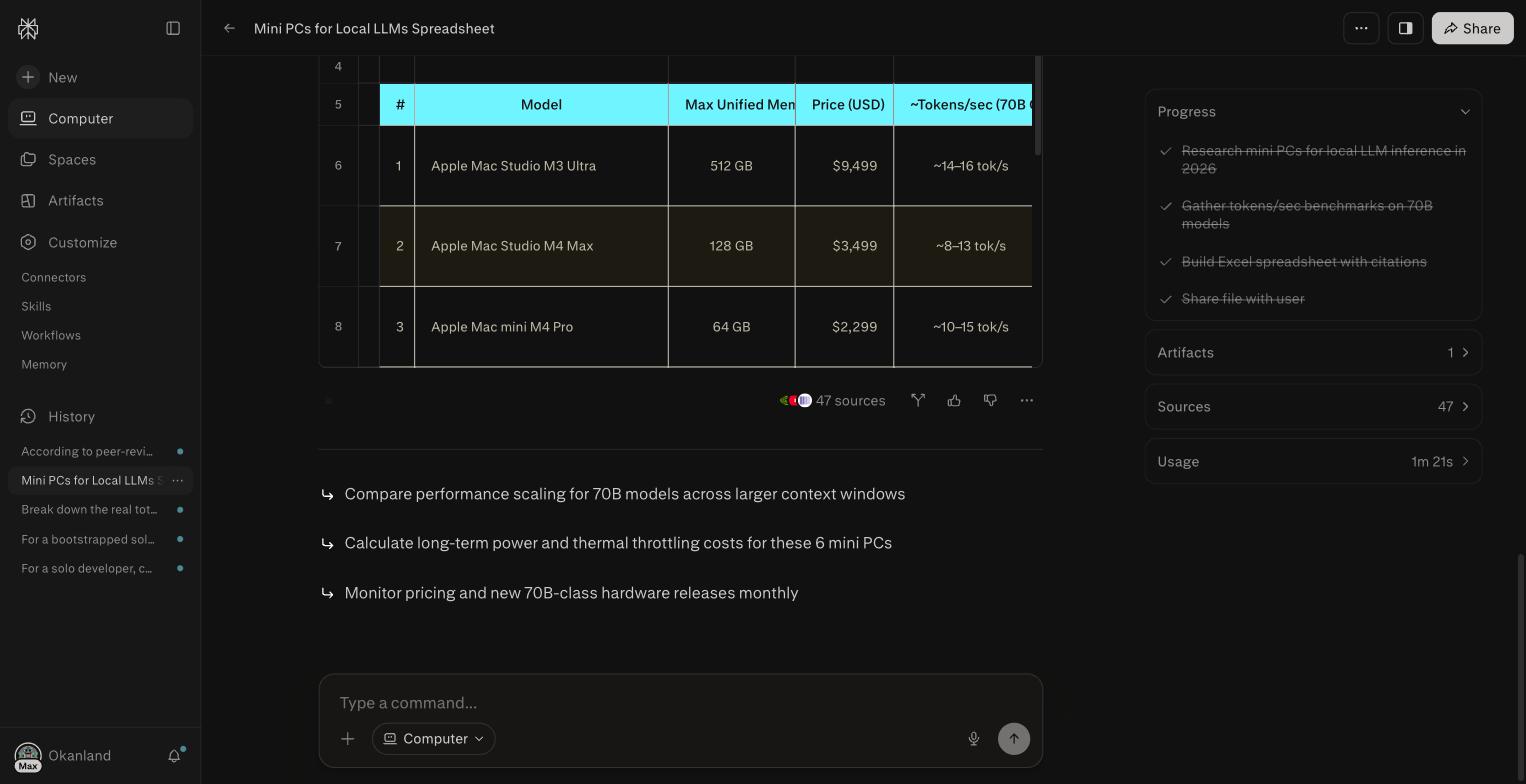The image size is (1526, 784).
Task: Click the $2,299 price cell
Action: (x=845, y=327)
